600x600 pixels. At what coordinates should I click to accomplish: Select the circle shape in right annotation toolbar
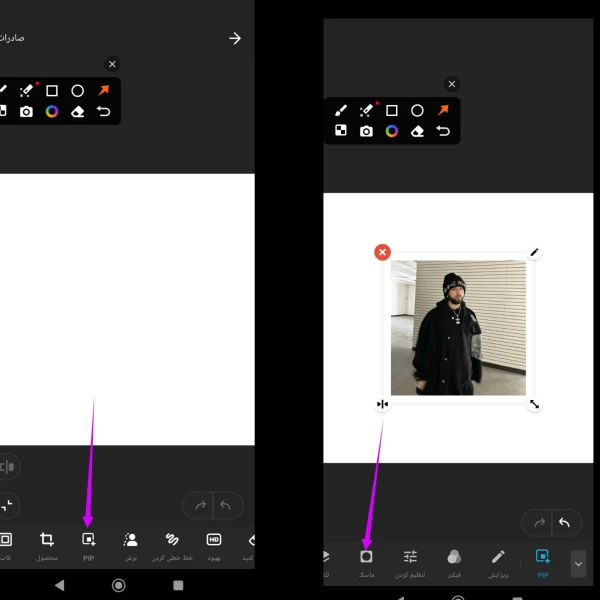click(x=417, y=111)
